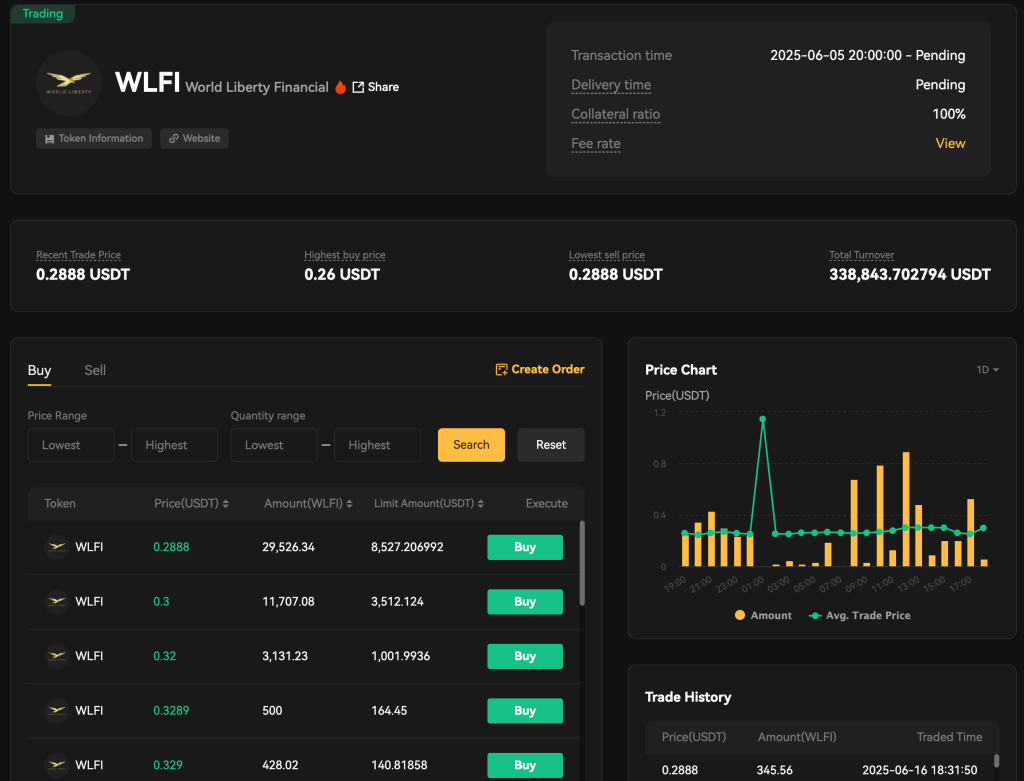Click the yellow Amount legend dot
The image size is (1024, 781).
click(741, 616)
